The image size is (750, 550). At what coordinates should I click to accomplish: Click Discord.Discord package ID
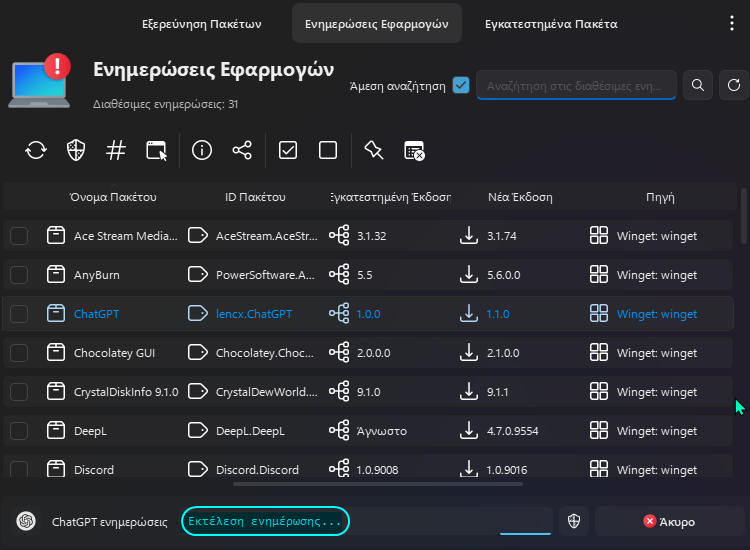(x=257, y=470)
